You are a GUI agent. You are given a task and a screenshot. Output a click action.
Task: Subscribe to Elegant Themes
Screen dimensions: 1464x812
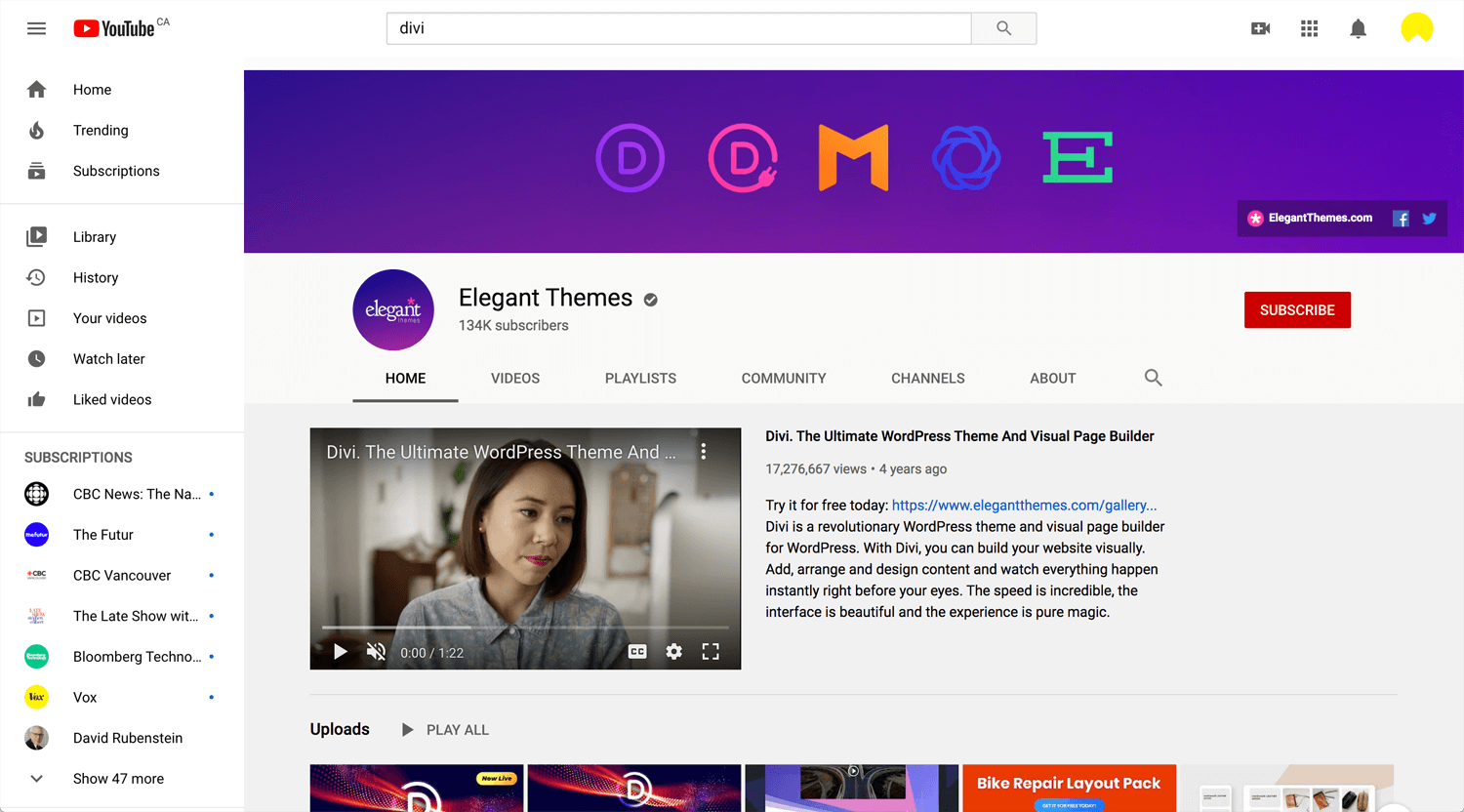1297,310
